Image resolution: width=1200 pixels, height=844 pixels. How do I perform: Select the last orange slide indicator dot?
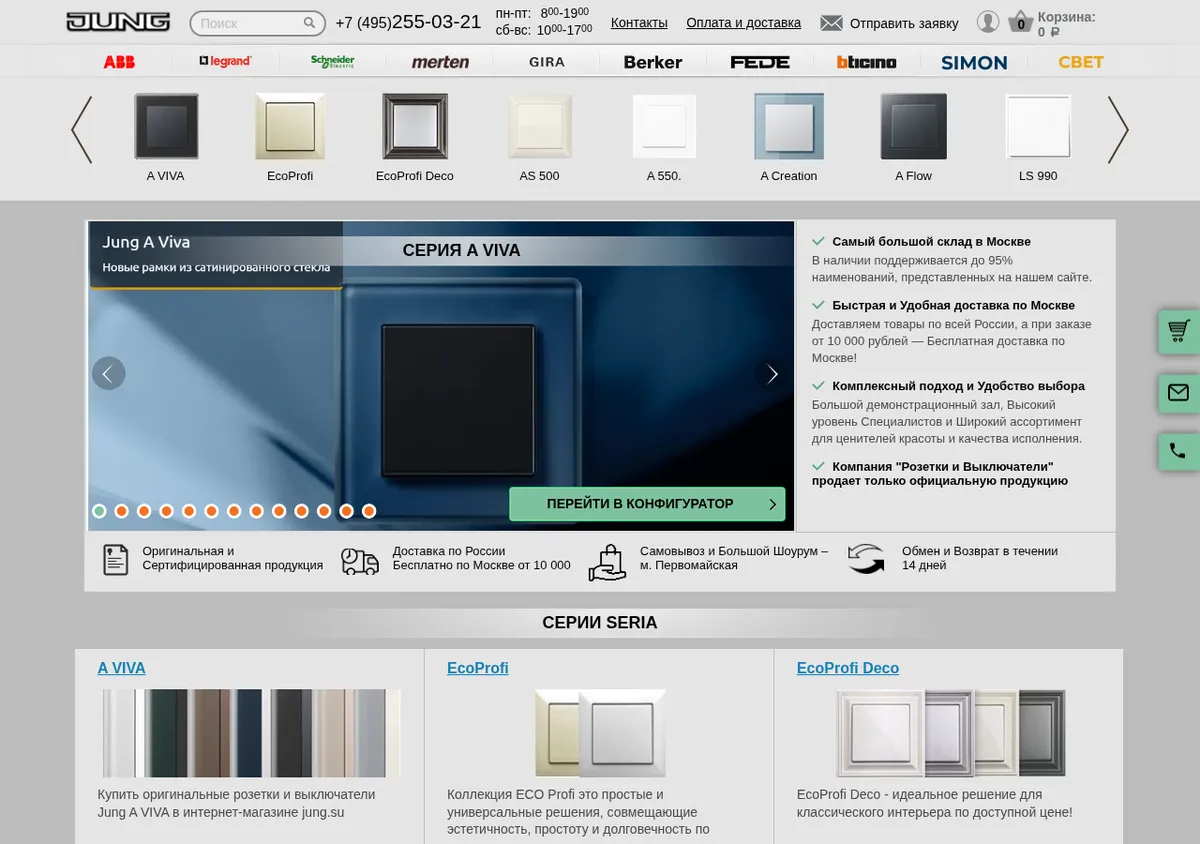click(x=369, y=511)
